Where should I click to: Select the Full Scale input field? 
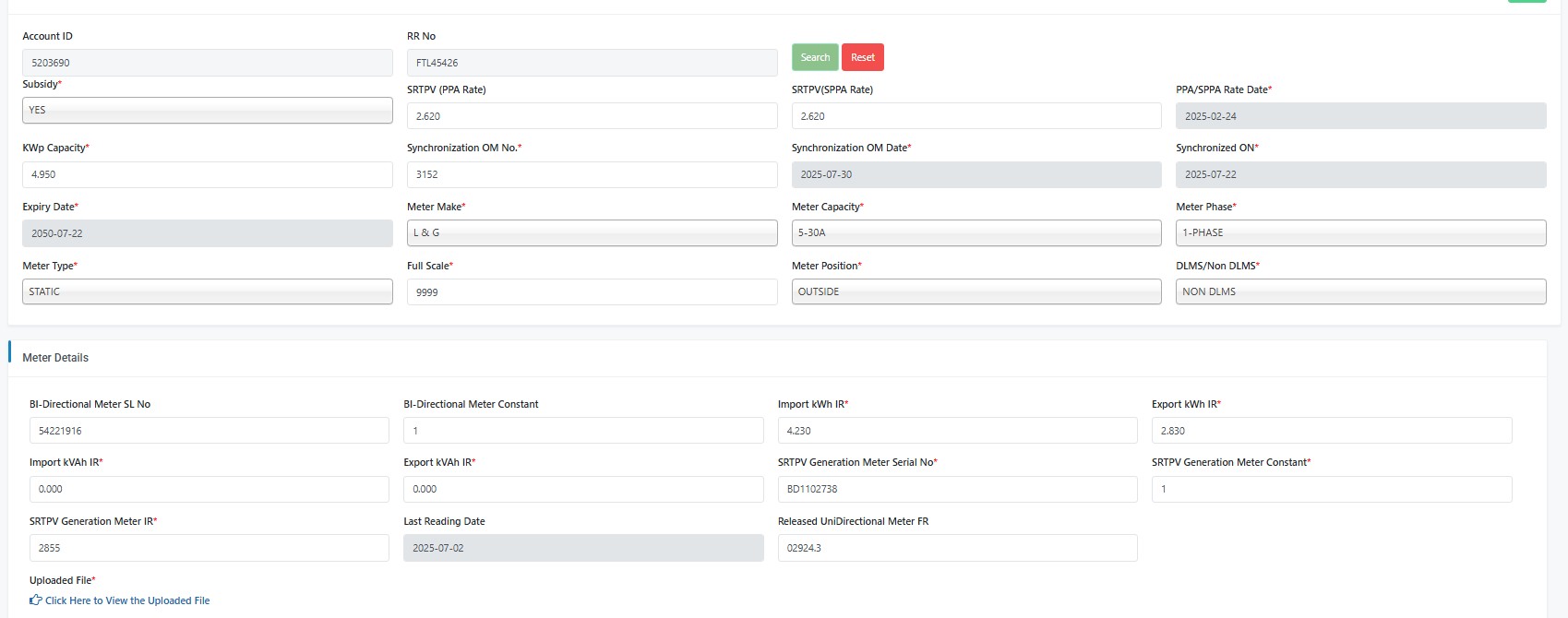[x=592, y=292]
